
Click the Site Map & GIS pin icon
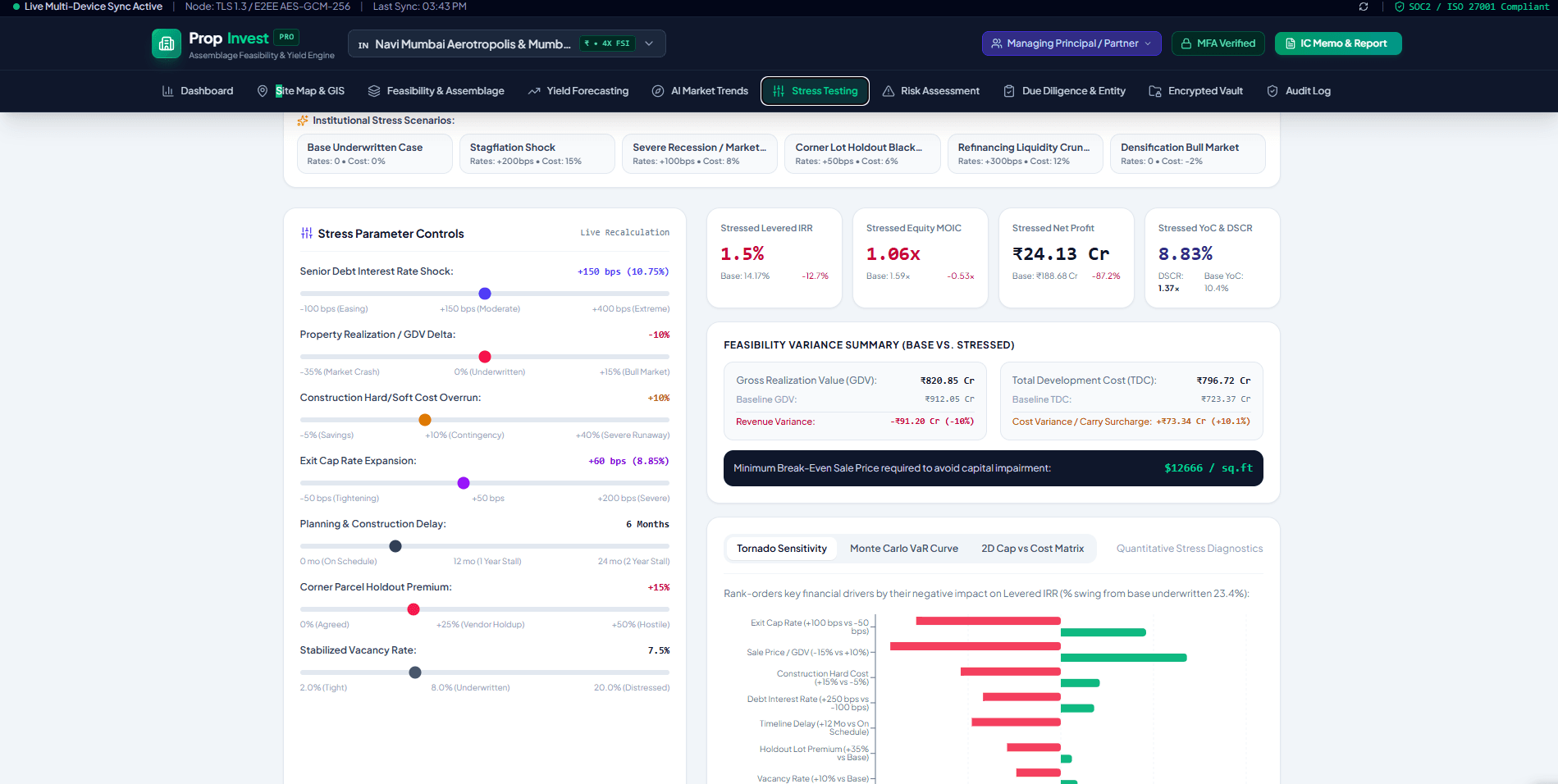coord(263,91)
